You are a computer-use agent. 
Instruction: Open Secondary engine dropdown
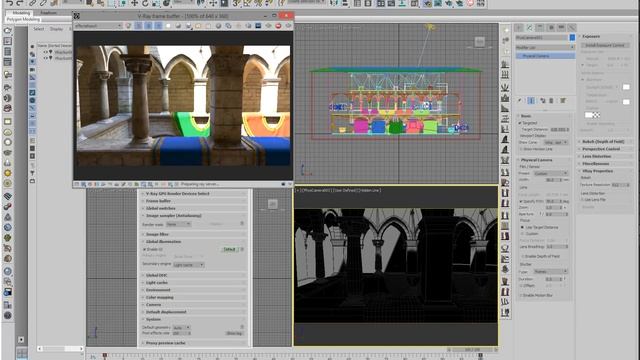[x=189, y=265]
